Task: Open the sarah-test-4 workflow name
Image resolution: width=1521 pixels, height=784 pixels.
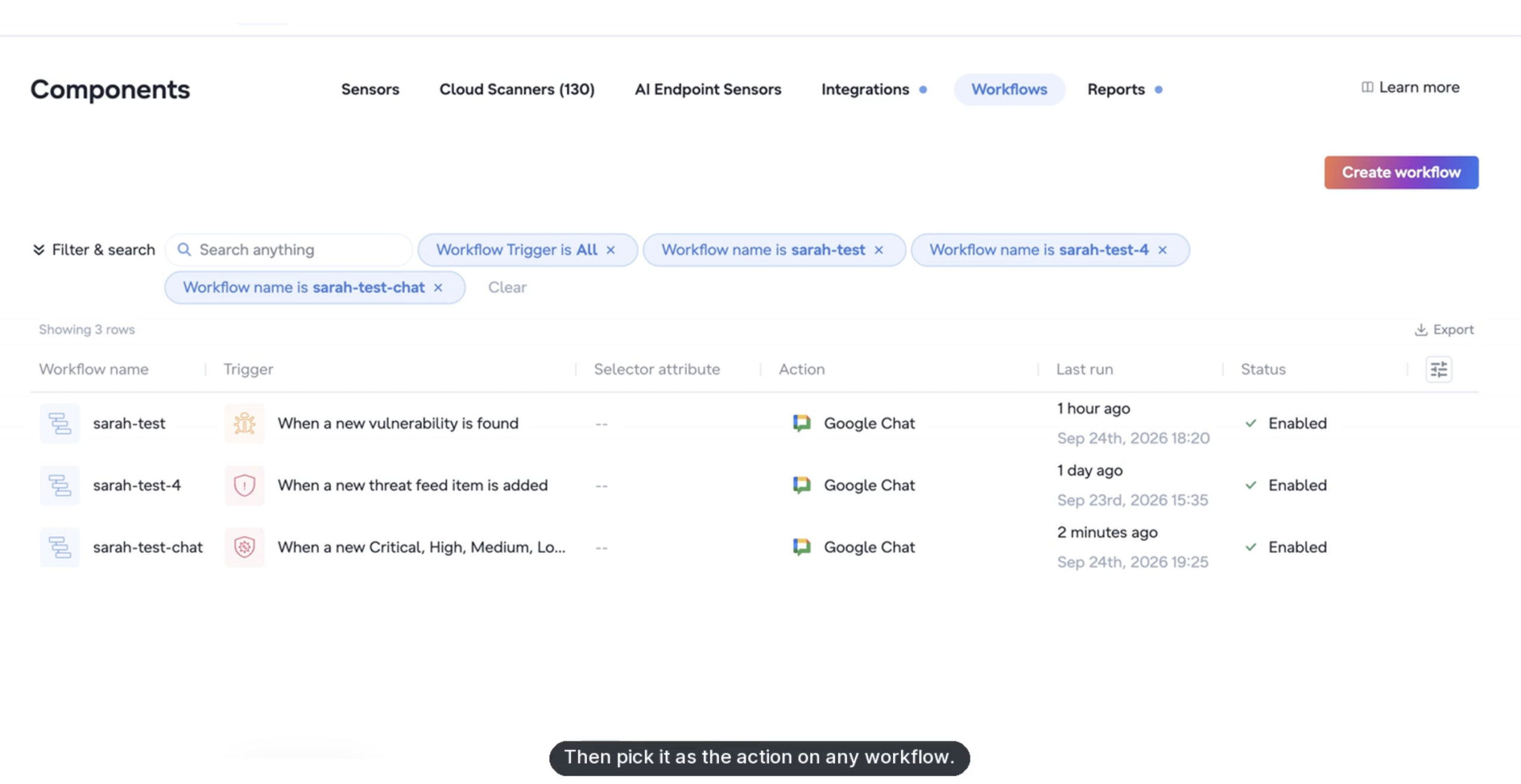Action: [x=137, y=485]
